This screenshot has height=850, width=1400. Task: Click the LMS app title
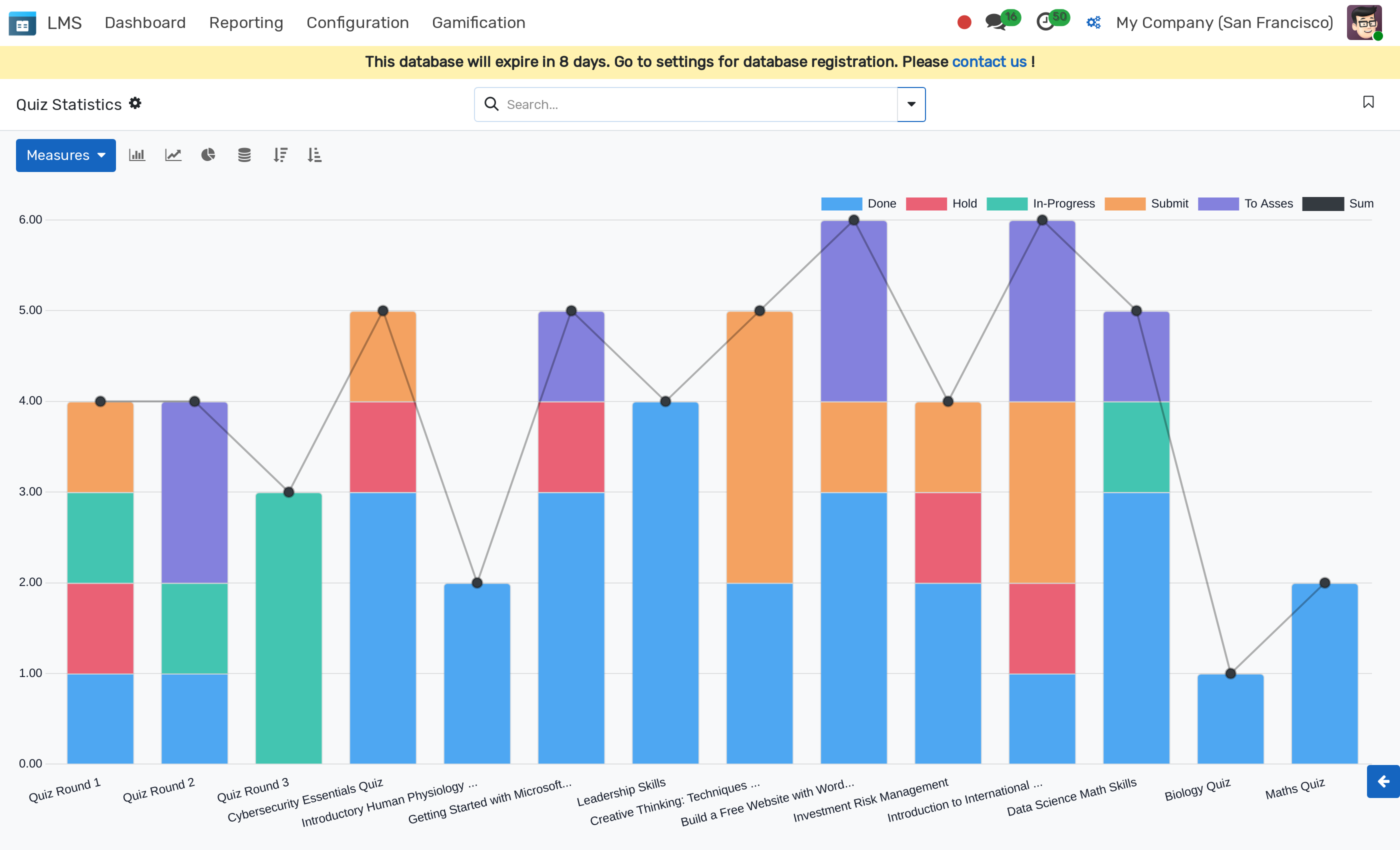pyautogui.click(x=64, y=22)
